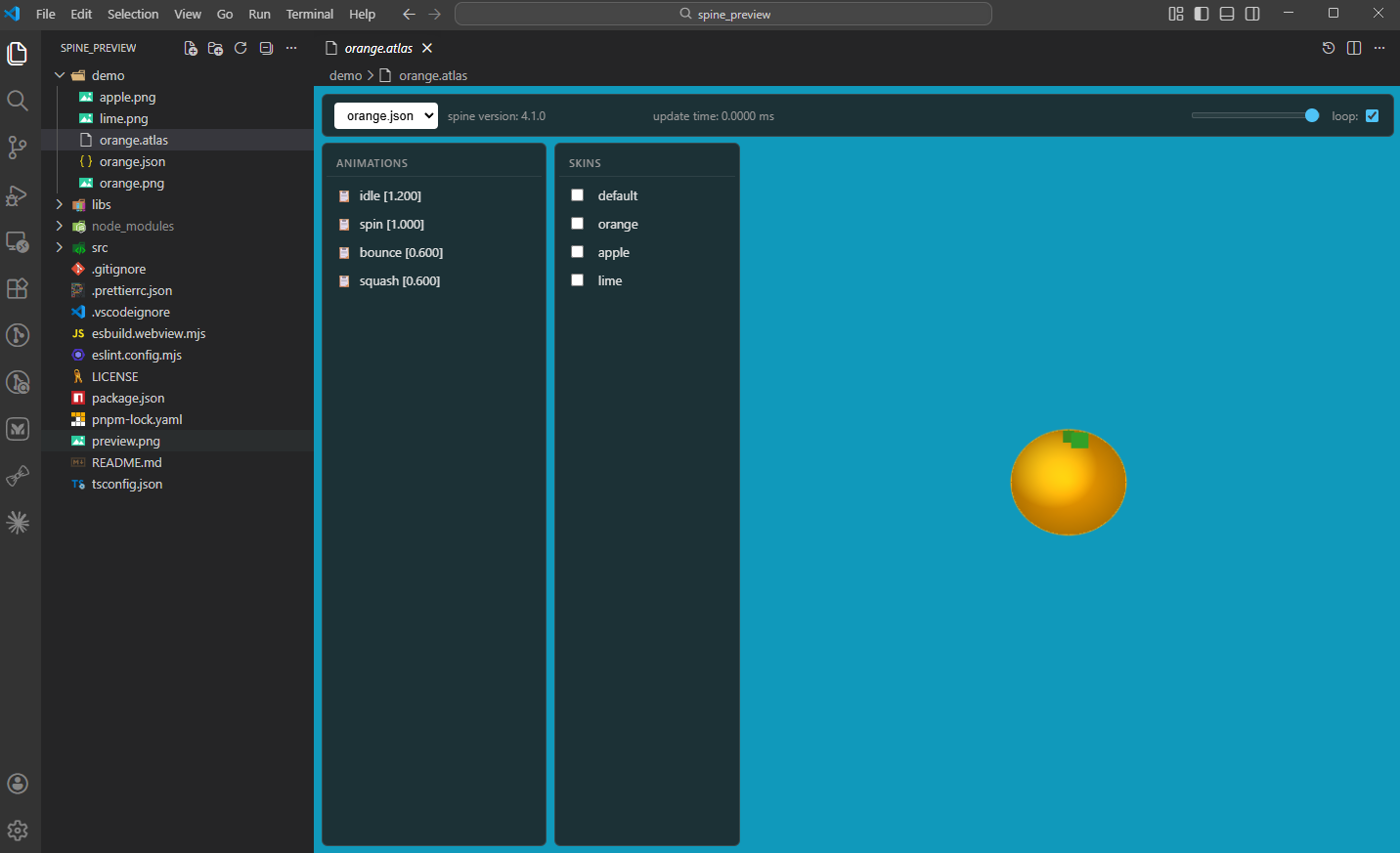Refresh the Explorer file tree

tap(241, 48)
